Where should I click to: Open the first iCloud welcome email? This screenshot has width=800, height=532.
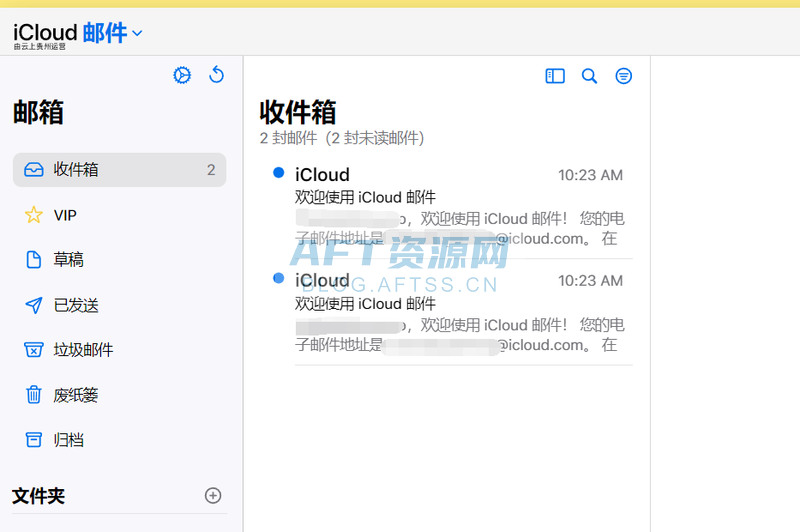pyautogui.click(x=458, y=207)
